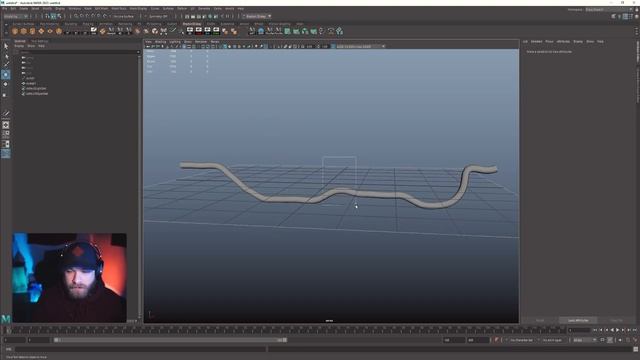Toggle Modeling Toolkit sidebar icon at top right
The width and height of the screenshot is (640, 360).
pos(613,16)
